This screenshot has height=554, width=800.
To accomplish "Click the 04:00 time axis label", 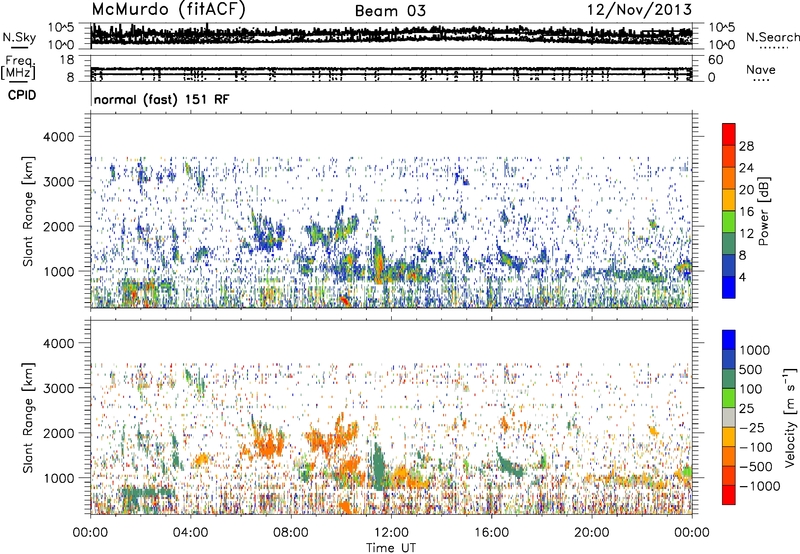I will (190, 533).
